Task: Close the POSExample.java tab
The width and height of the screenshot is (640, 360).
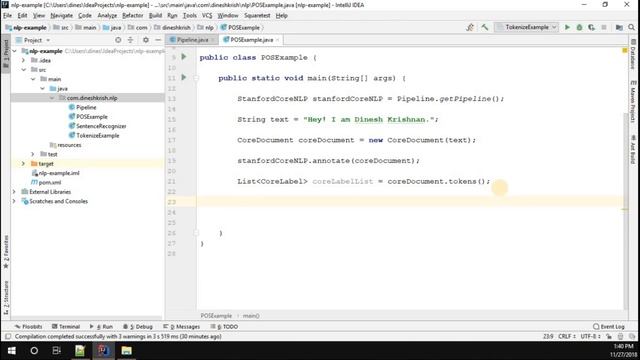Action: point(278,40)
